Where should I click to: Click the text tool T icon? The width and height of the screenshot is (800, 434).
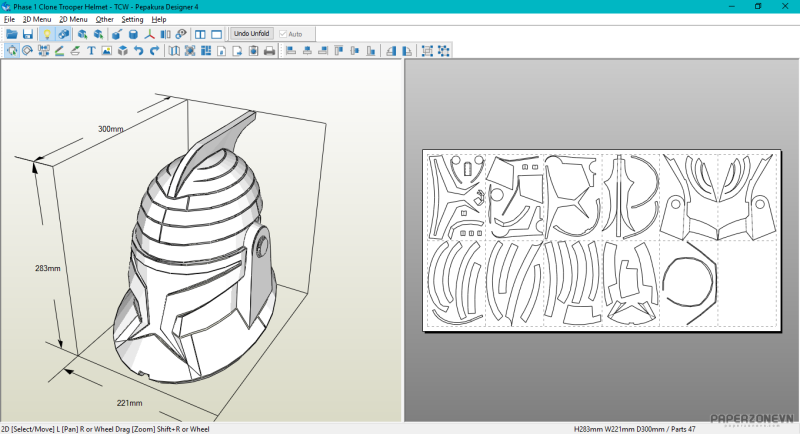click(x=91, y=51)
